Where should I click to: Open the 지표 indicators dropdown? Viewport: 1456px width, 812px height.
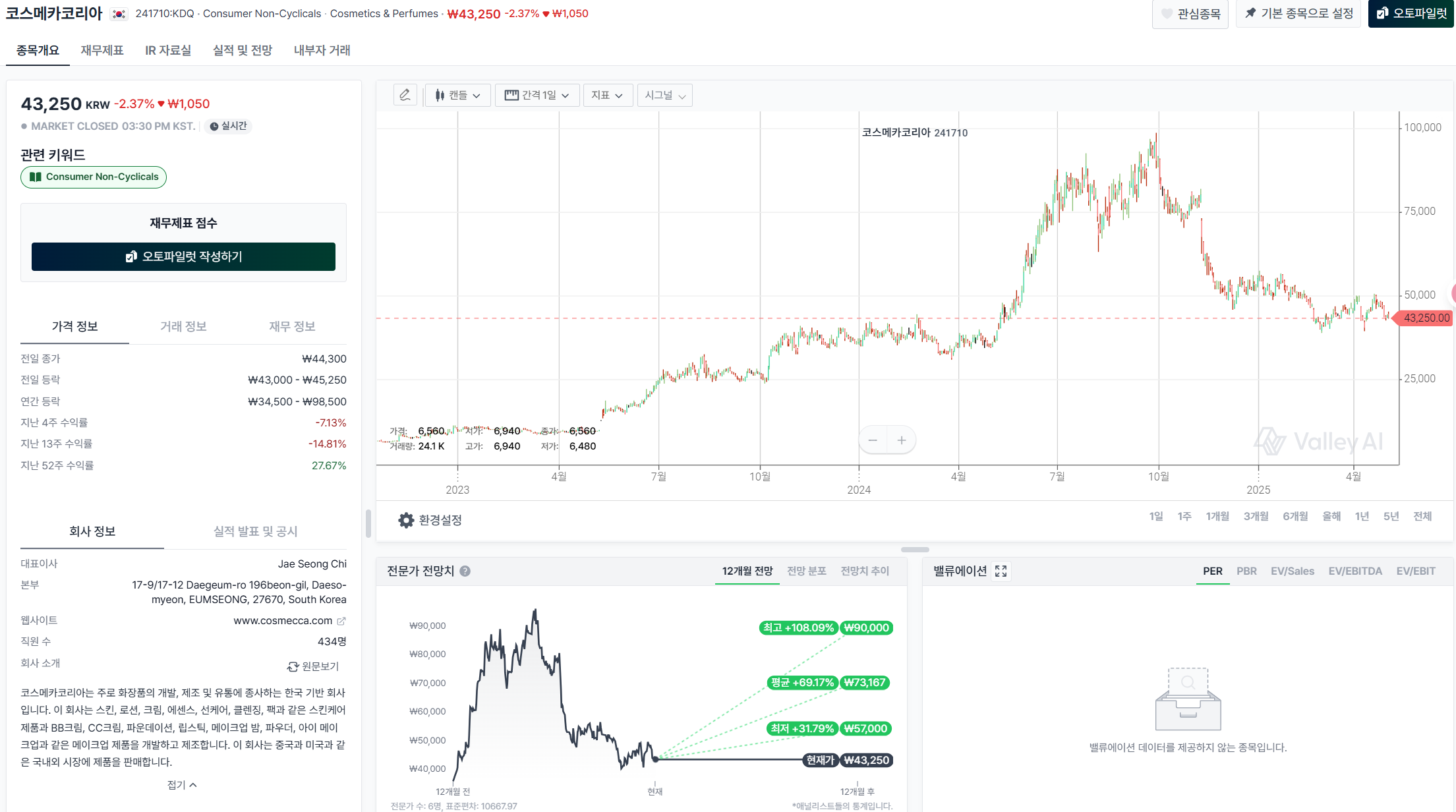click(x=607, y=96)
